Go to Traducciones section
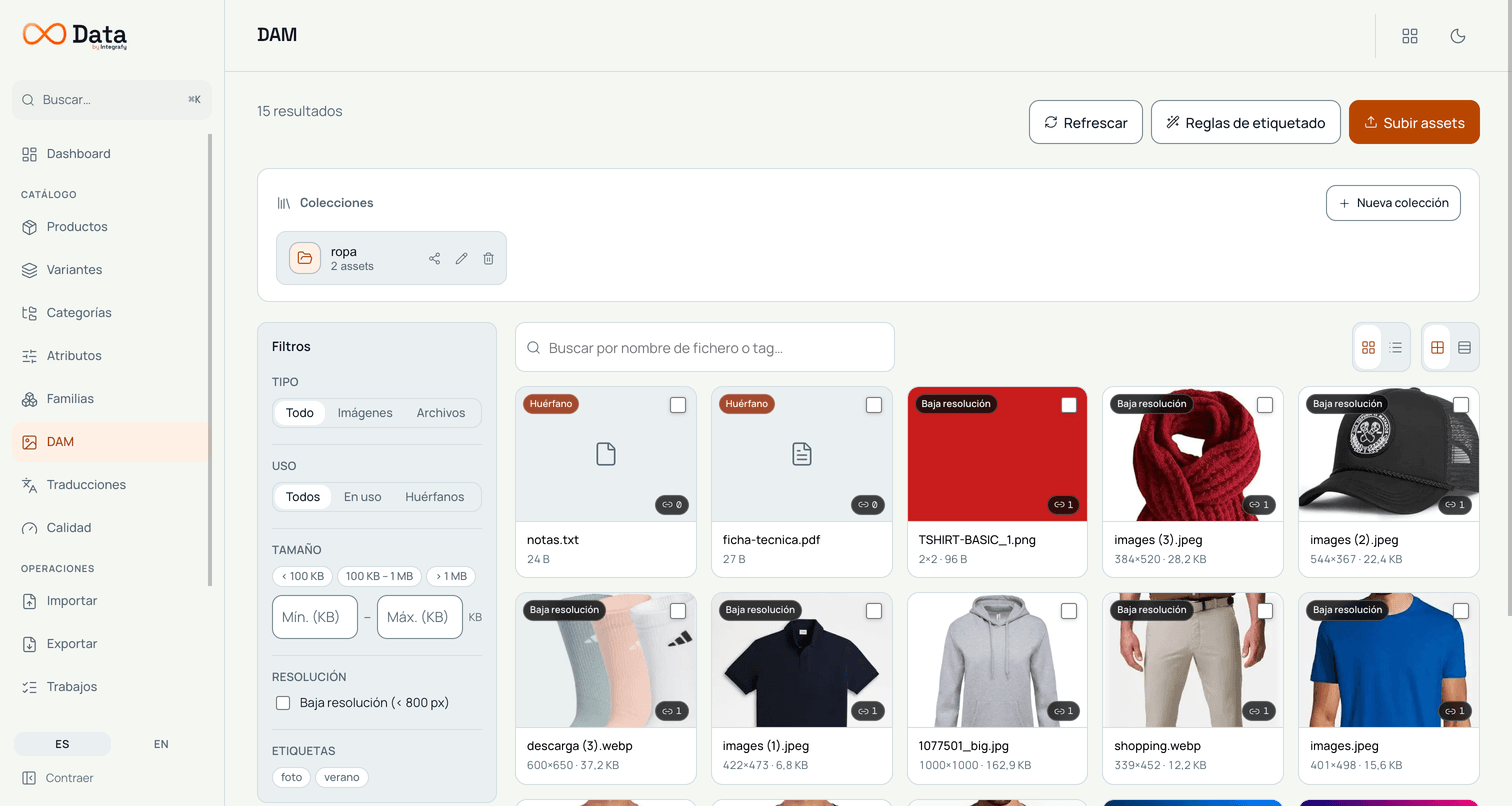Image resolution: width=1512 pixels, height=806 pixels. click(111, 485)
